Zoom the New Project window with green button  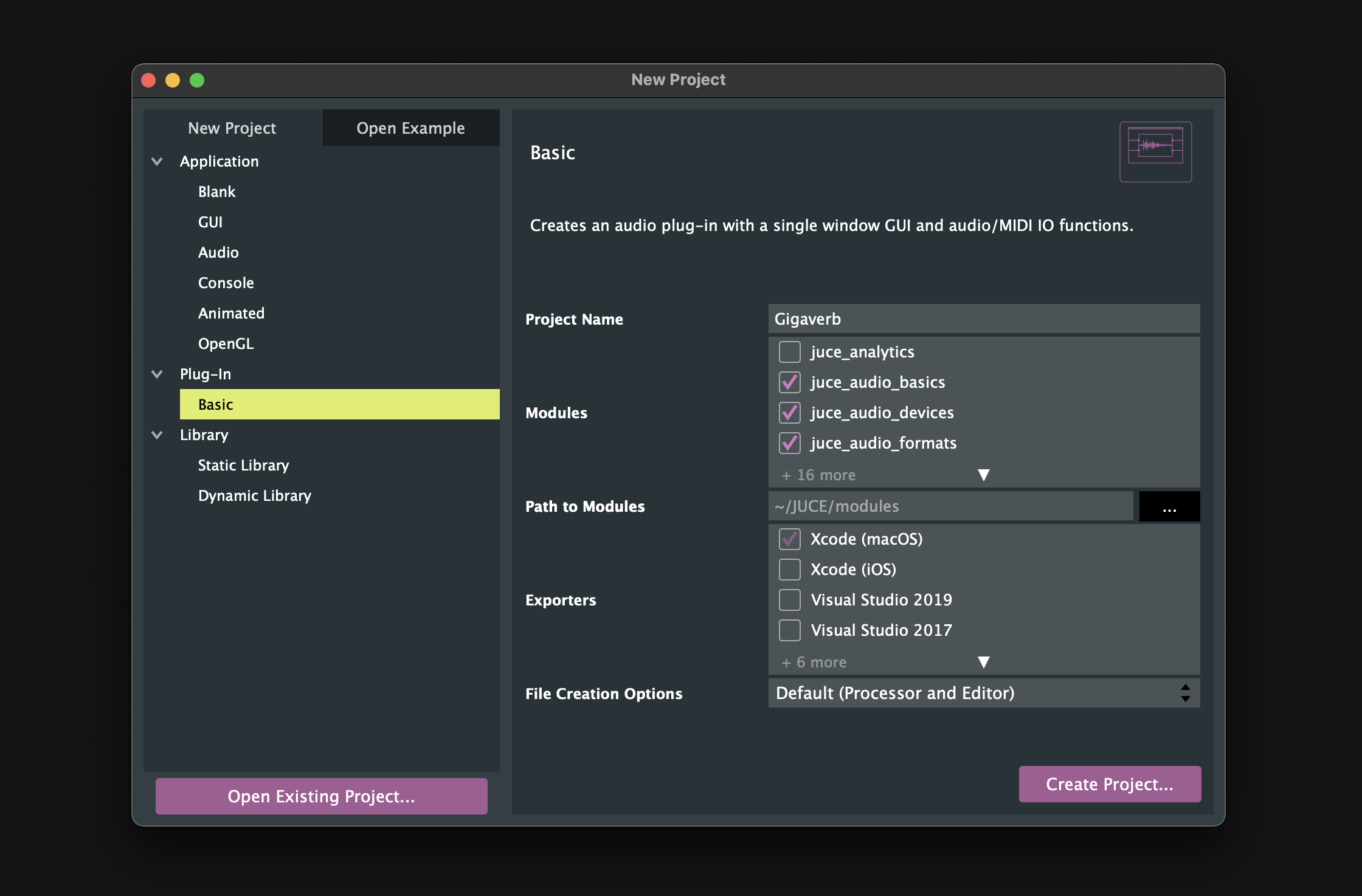[x=197, y=80]
